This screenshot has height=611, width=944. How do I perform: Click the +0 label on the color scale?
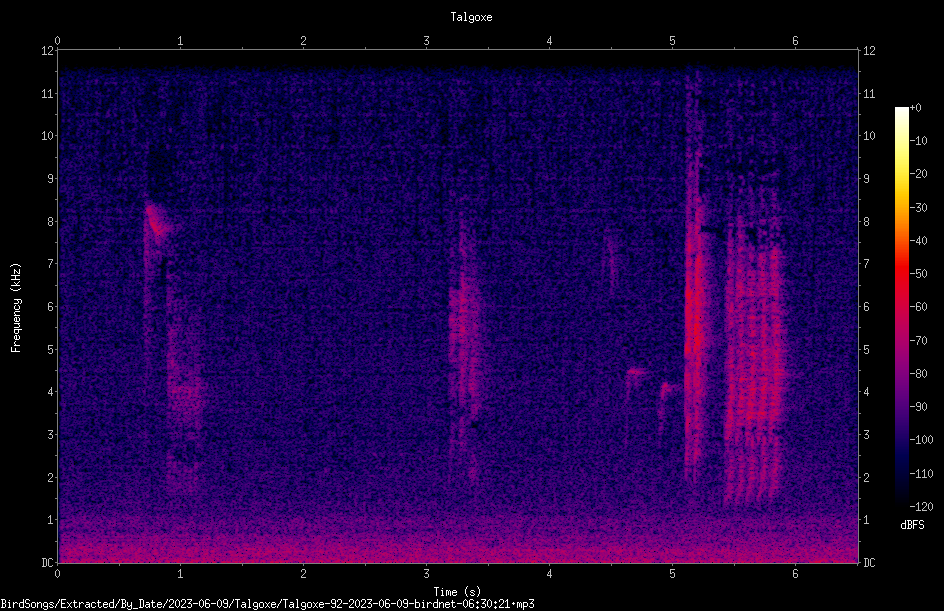[915, 108]
